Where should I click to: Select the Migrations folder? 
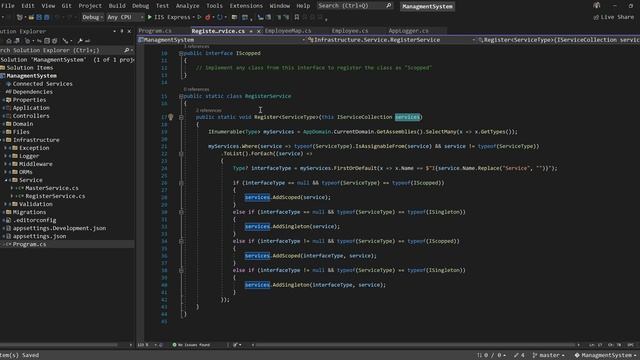click(x=29, y=212)
